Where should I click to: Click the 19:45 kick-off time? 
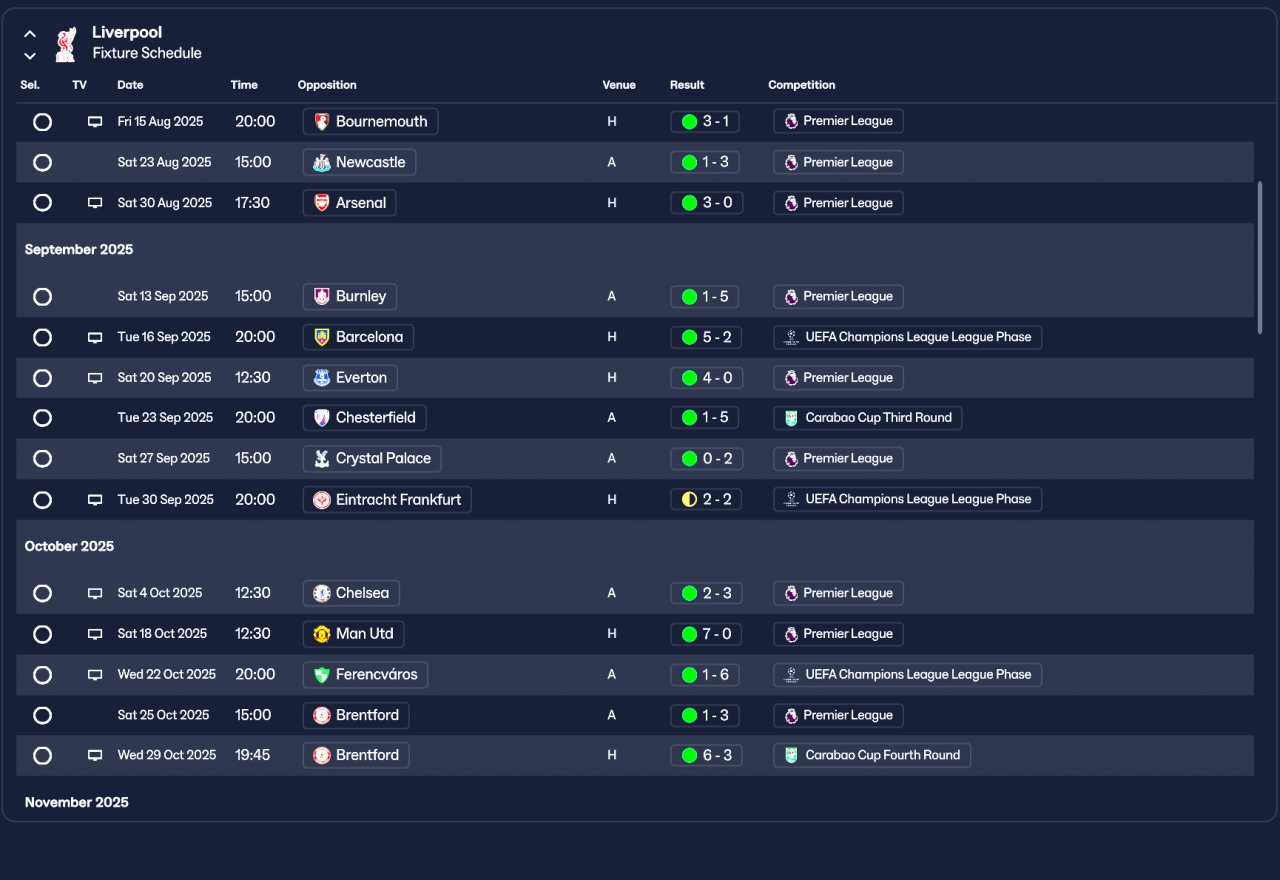tap(252, 756)
